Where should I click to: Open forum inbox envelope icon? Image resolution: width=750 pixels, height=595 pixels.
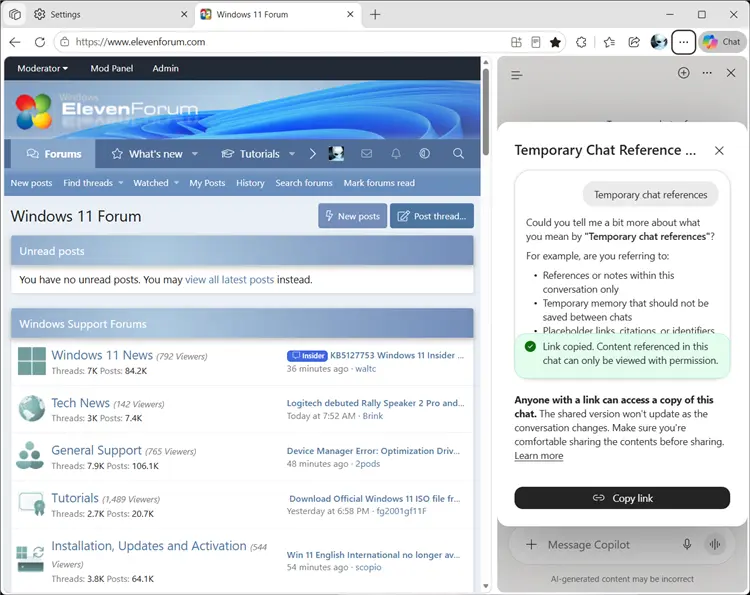[366, 154]
